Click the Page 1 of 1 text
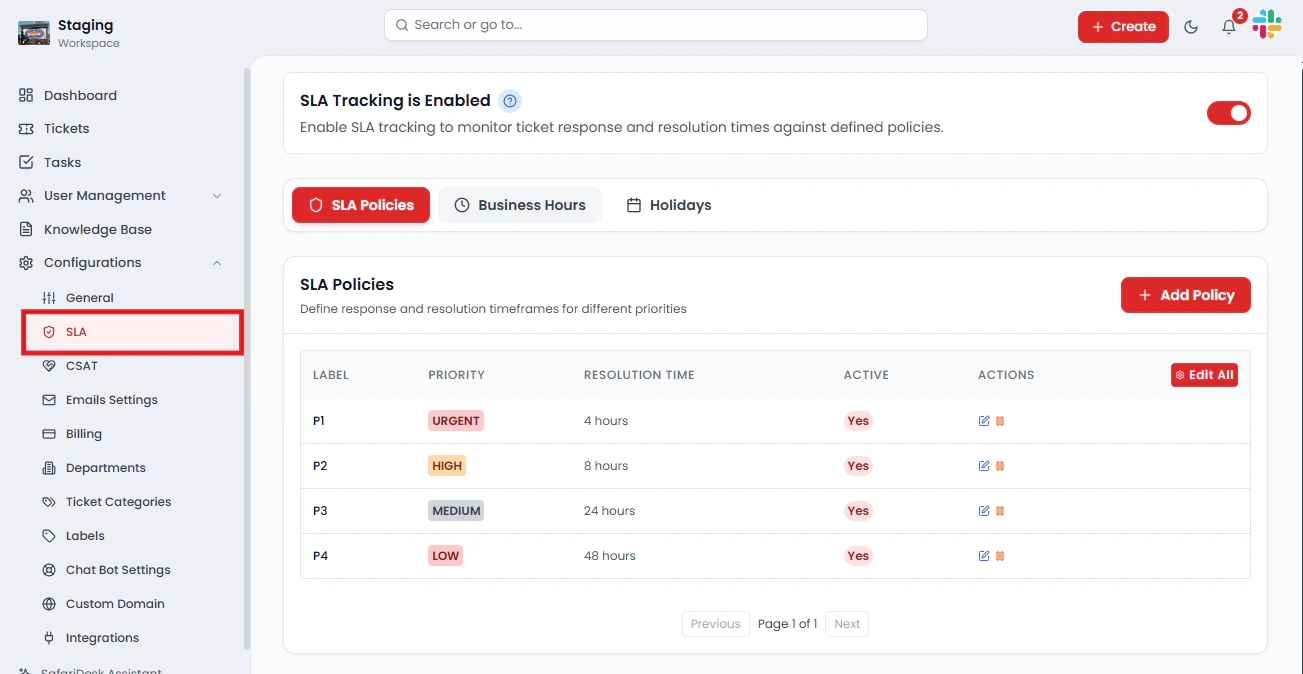Screen dimensions: 1303x674 point(787,624)
